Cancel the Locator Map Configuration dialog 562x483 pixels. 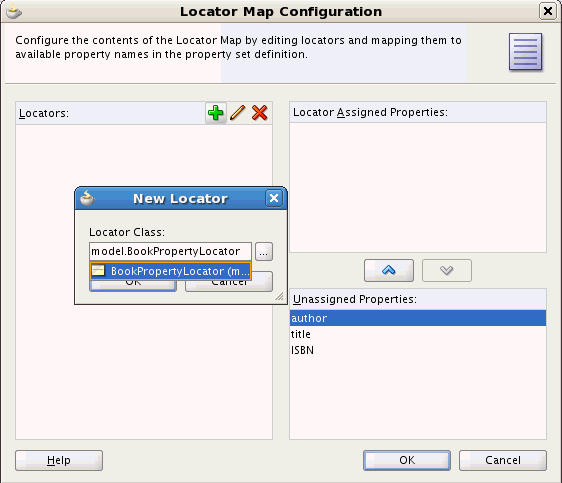point(503,460)
